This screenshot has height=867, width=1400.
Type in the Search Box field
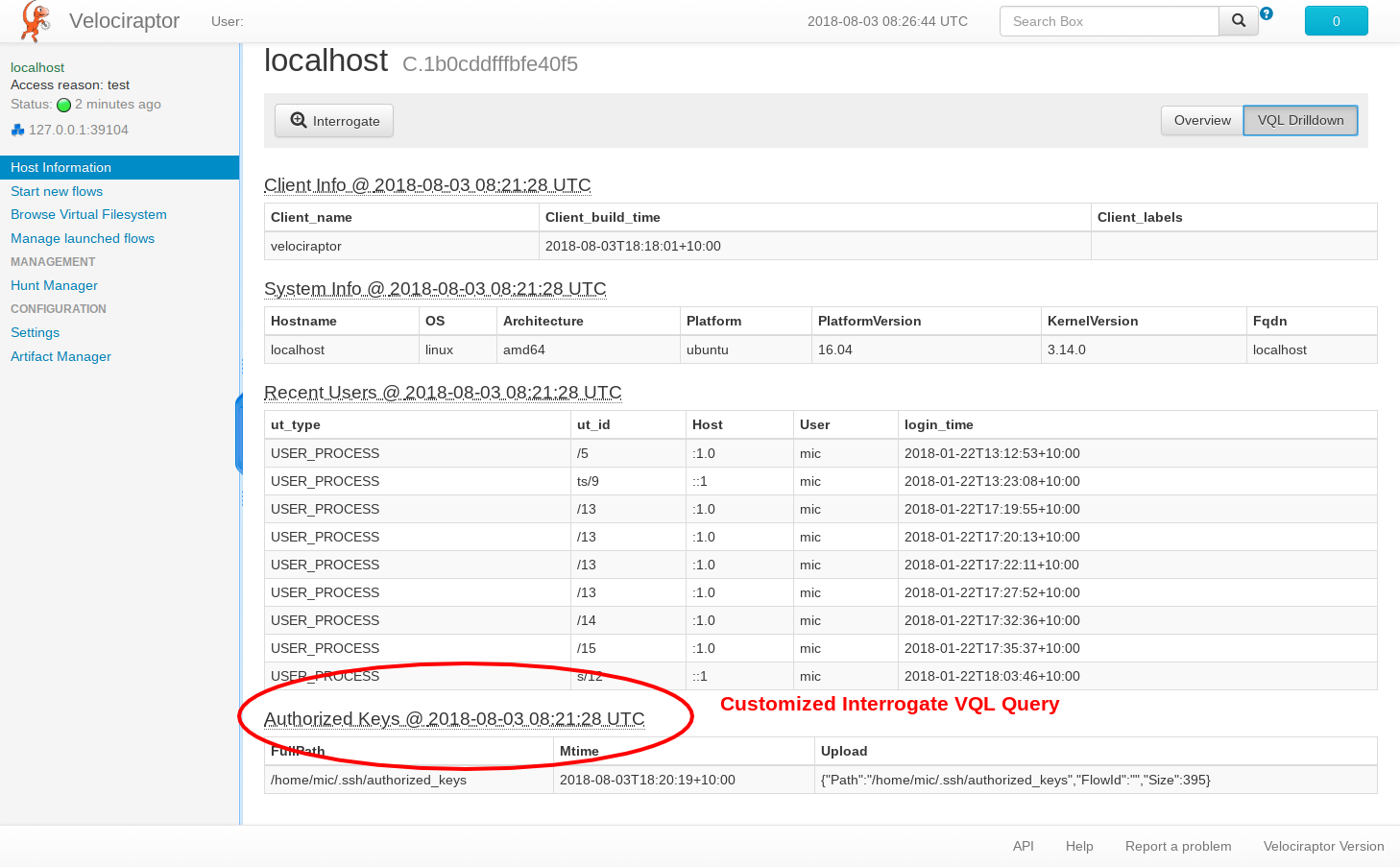click(x=1109, y=21)
